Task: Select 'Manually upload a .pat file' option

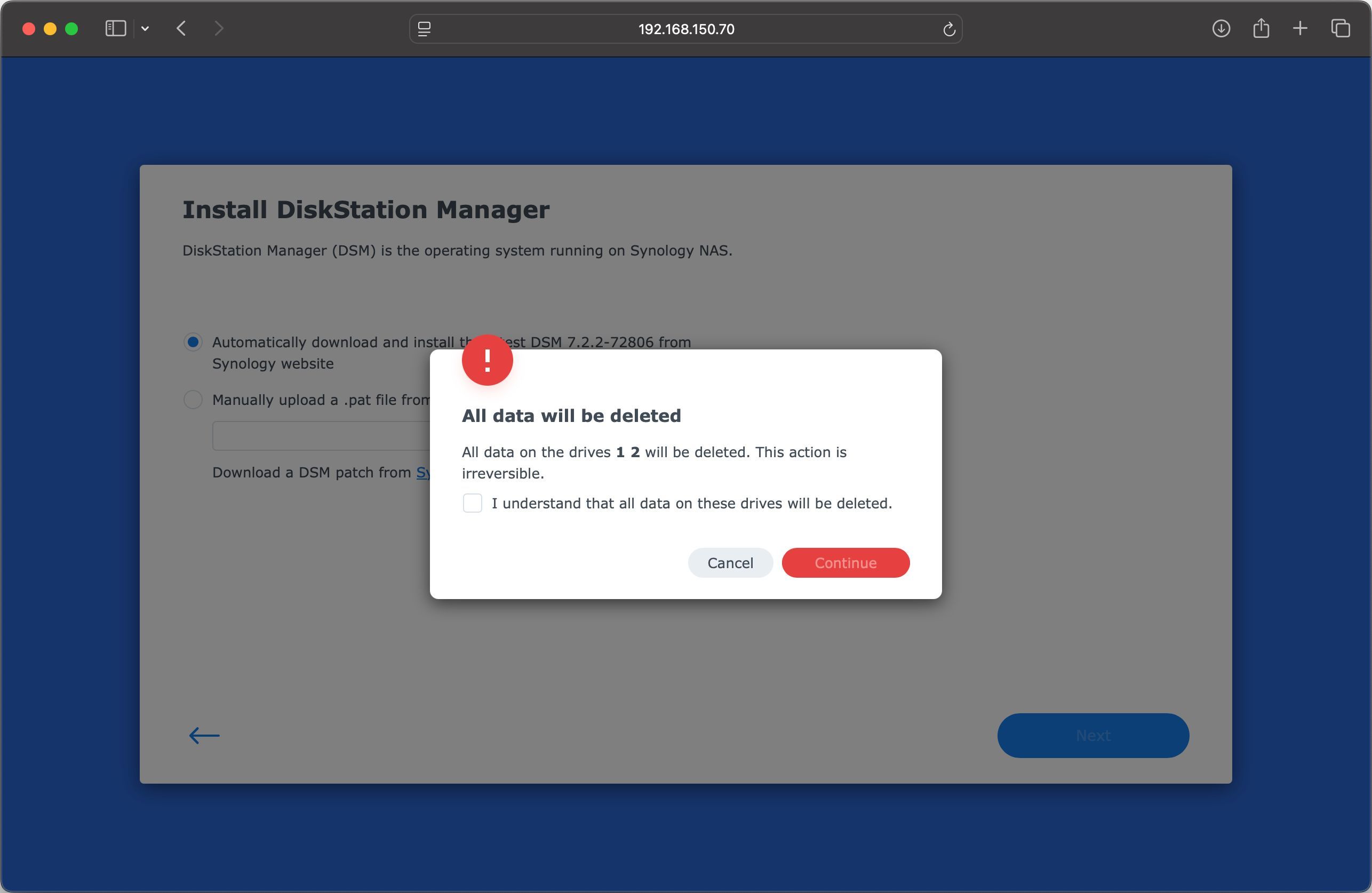Action: [x=193, y=400]
